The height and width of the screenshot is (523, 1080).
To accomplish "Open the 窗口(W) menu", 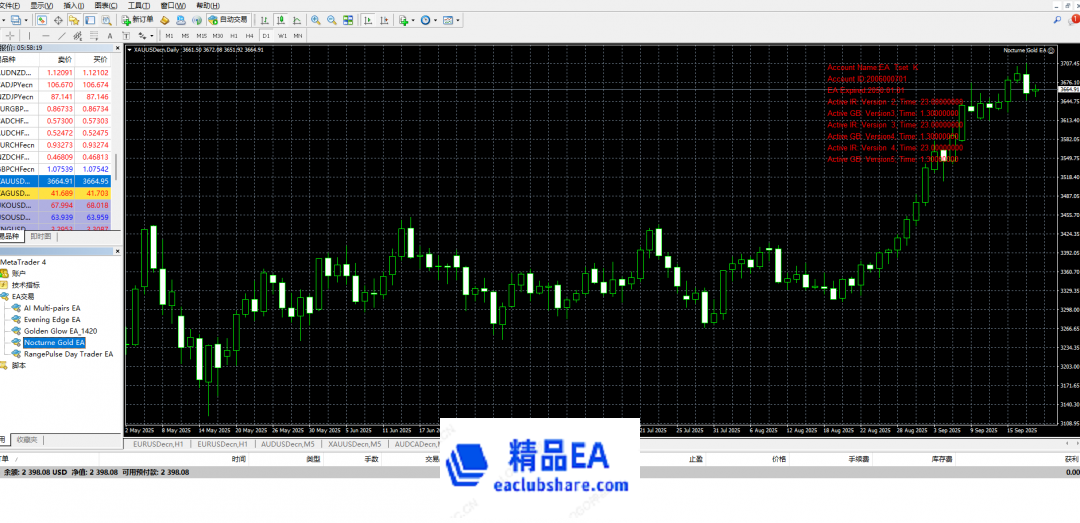I will click(x=173, y=6).
